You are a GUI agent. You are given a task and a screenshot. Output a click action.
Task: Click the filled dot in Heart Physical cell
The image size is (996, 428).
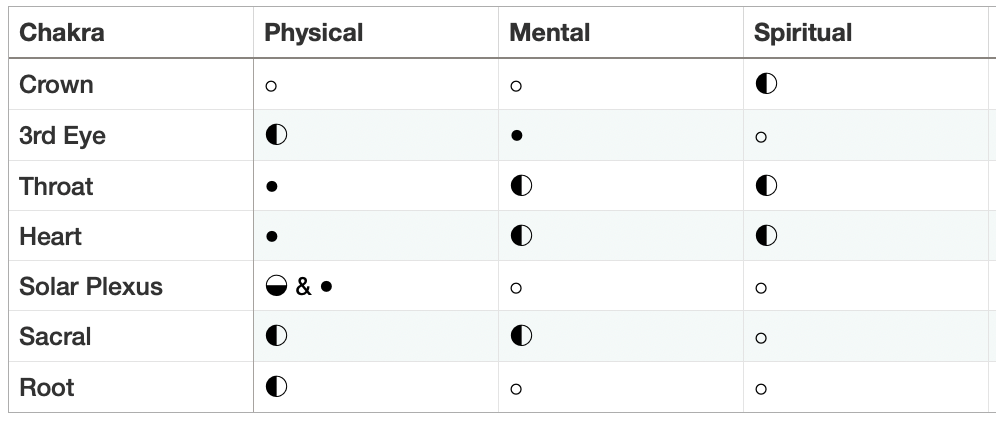pyautogui.click(x=272, y=237)
